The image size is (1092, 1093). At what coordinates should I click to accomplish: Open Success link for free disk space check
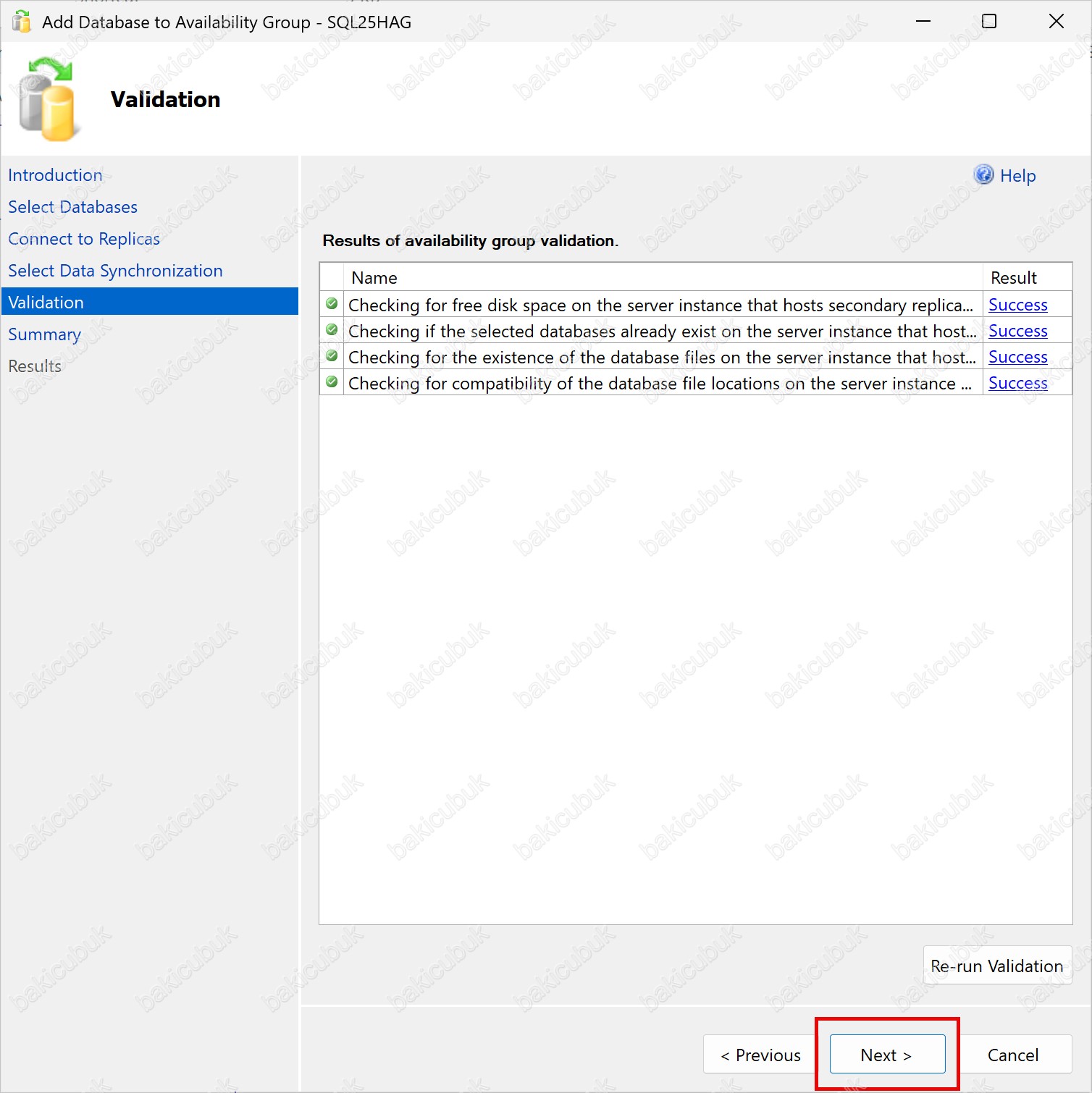click(1017, 305)
